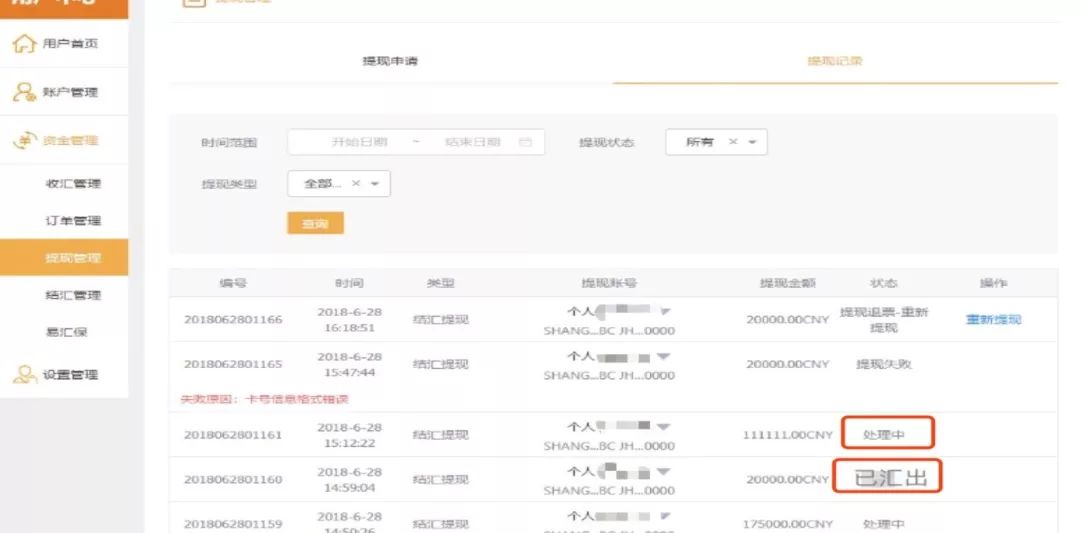
Task: Click order number 2018062801159
Action: 233,524
